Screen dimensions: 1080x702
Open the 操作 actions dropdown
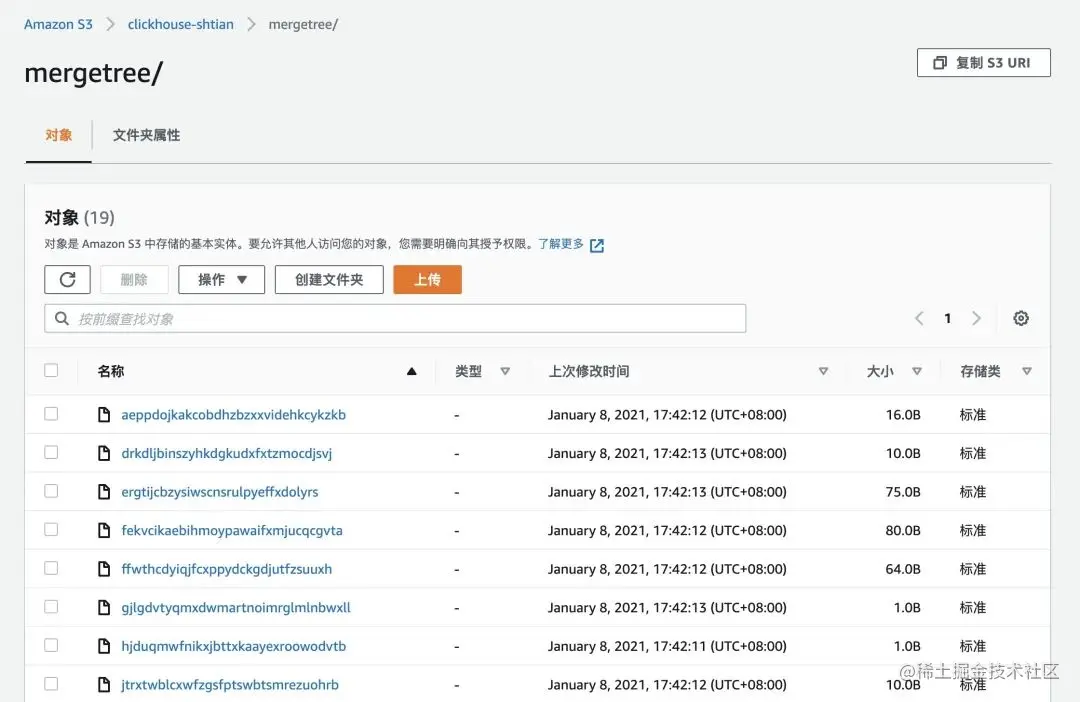[222, 280]
